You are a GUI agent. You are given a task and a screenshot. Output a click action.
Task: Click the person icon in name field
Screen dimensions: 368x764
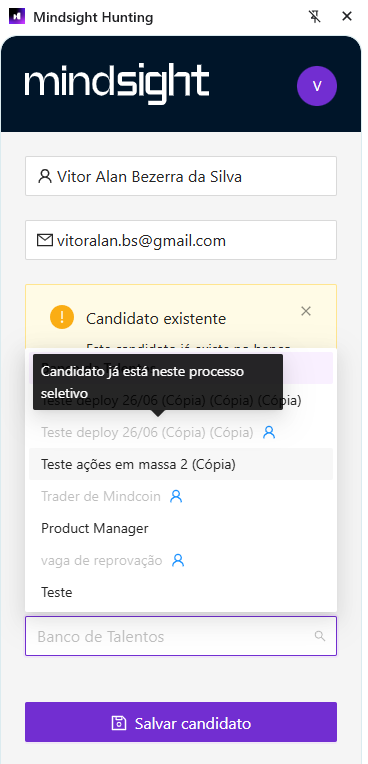44,176
